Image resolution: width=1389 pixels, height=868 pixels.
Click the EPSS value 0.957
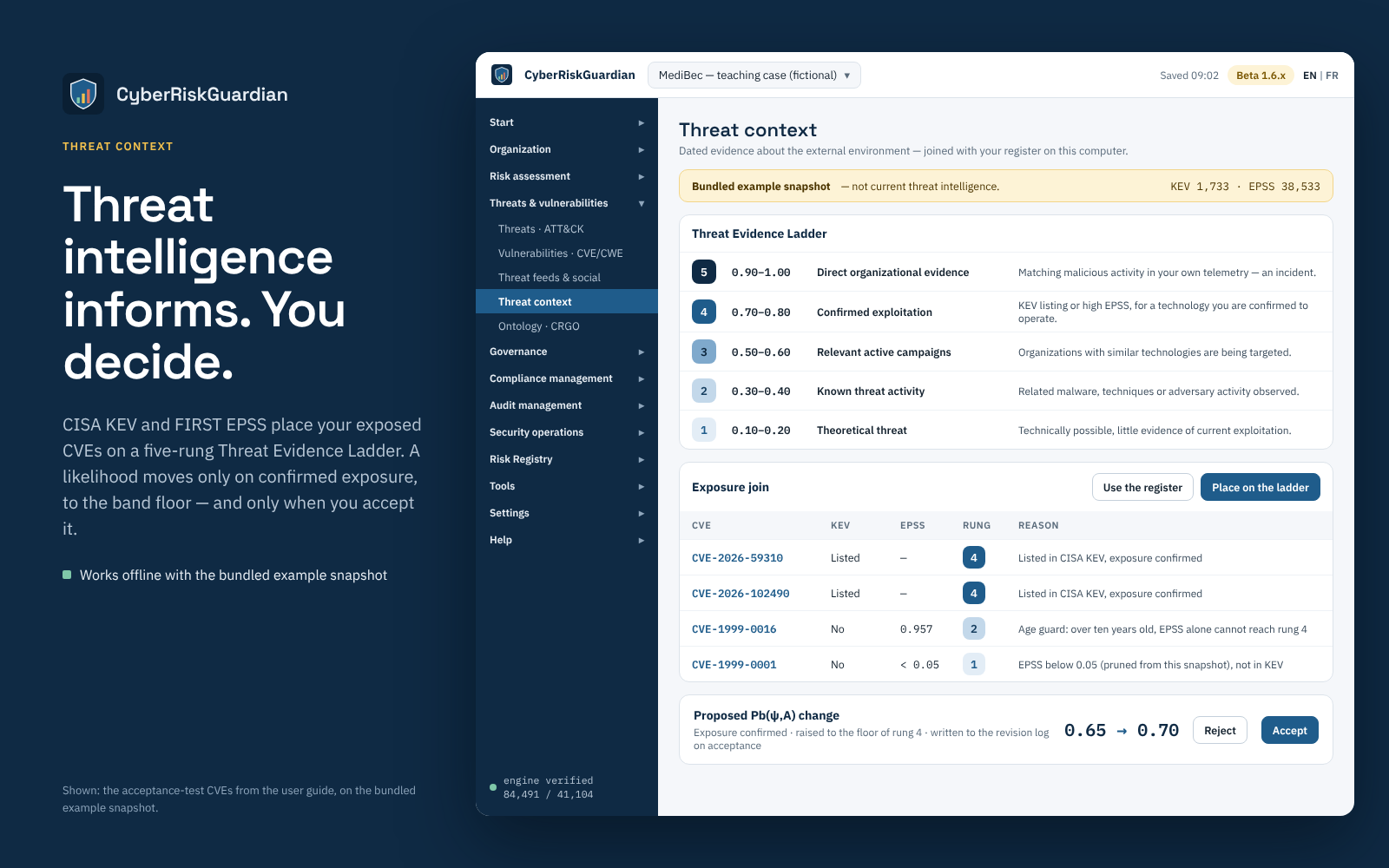click(916, 629)
